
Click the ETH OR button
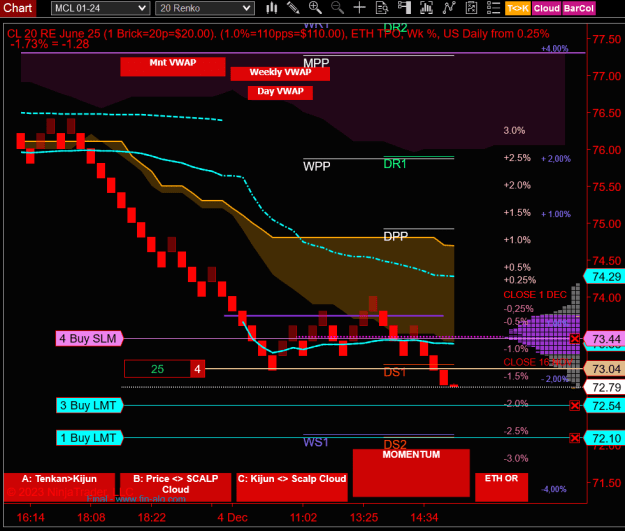coord(501,487)
